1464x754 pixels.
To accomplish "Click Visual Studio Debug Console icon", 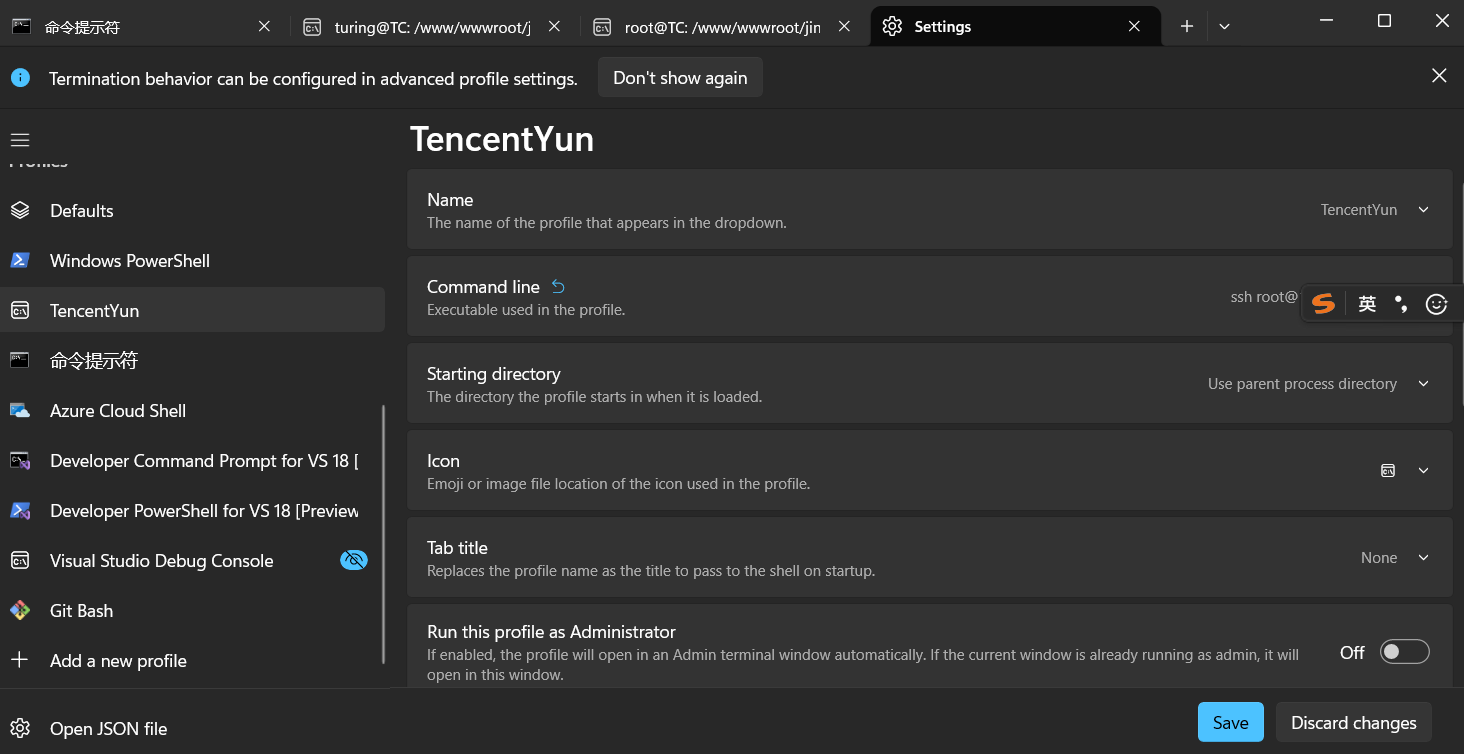I will [x=20, y=561].
